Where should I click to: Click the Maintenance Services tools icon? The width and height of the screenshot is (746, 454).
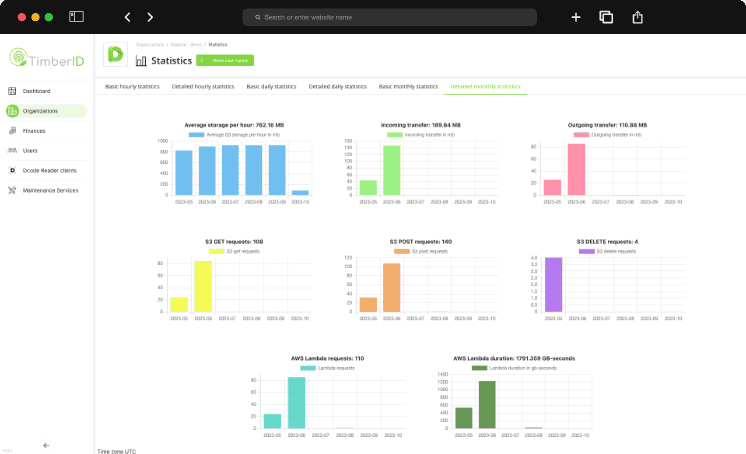(x=12, y=190)
